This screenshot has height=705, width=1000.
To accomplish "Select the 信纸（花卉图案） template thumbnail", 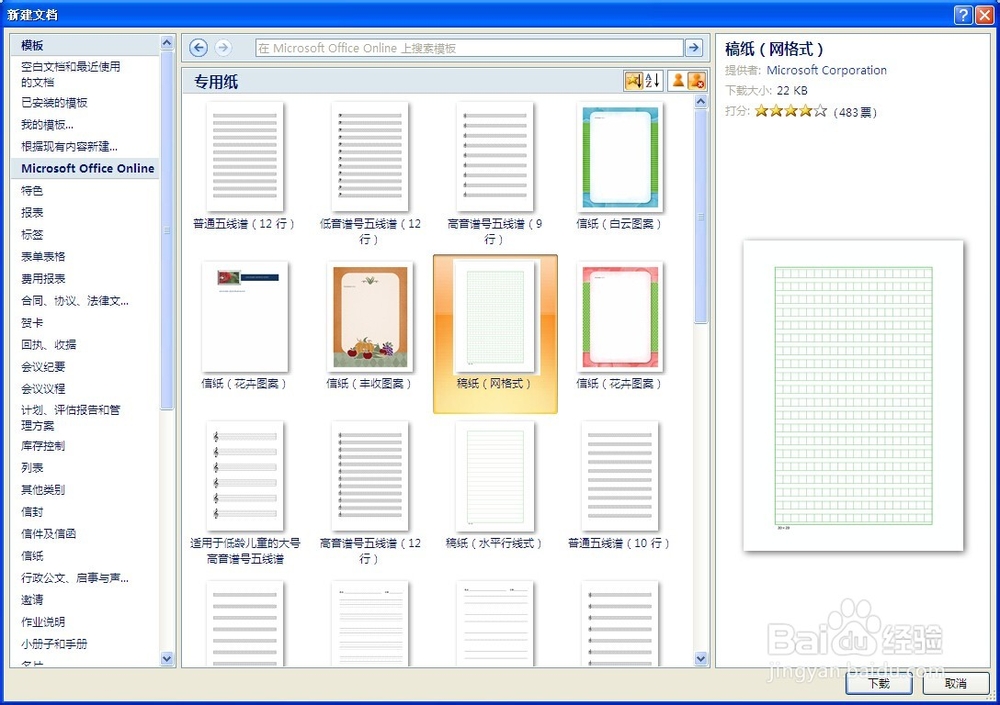I will [245, 318].
